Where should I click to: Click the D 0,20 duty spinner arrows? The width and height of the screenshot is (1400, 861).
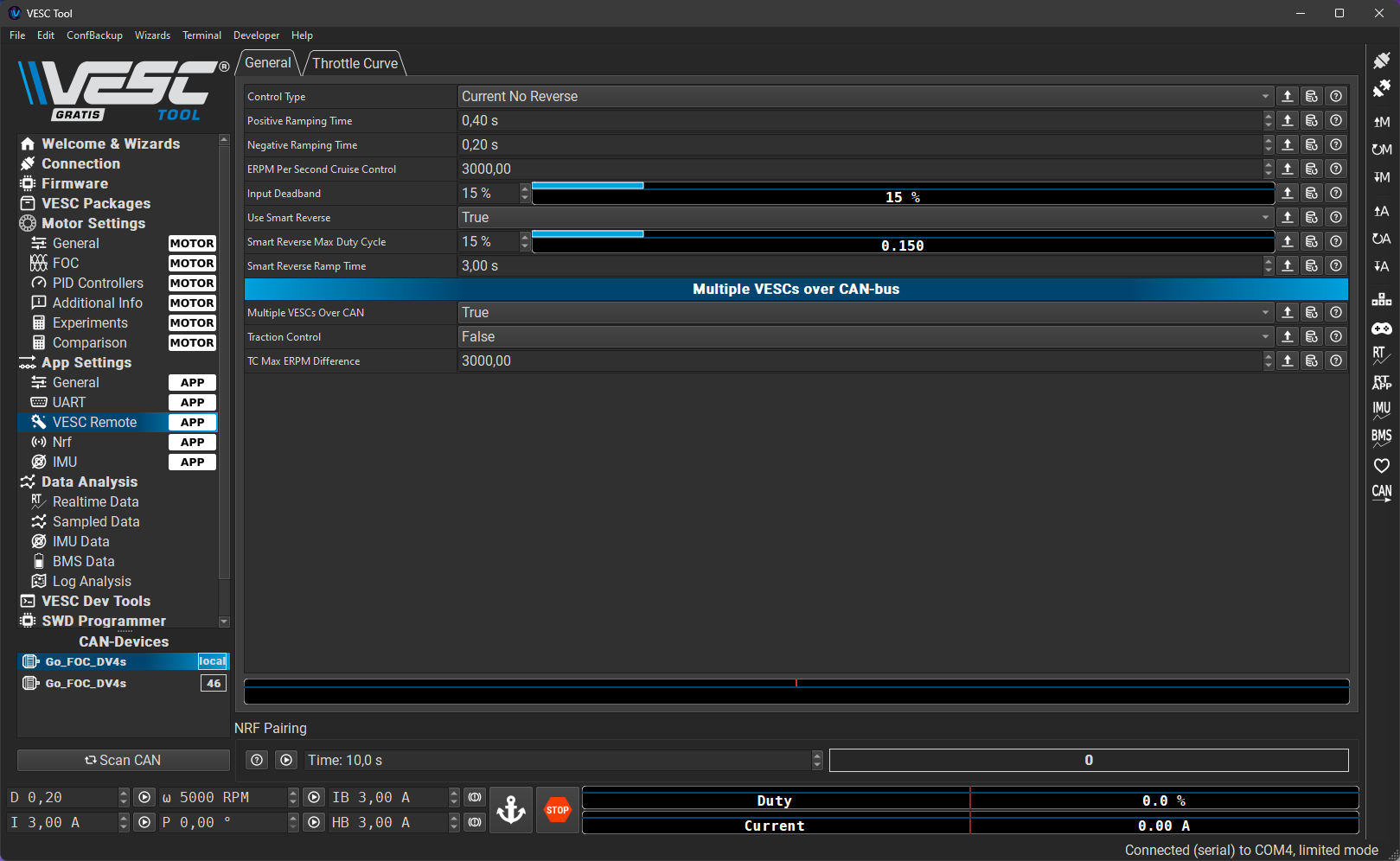(124, 797)
